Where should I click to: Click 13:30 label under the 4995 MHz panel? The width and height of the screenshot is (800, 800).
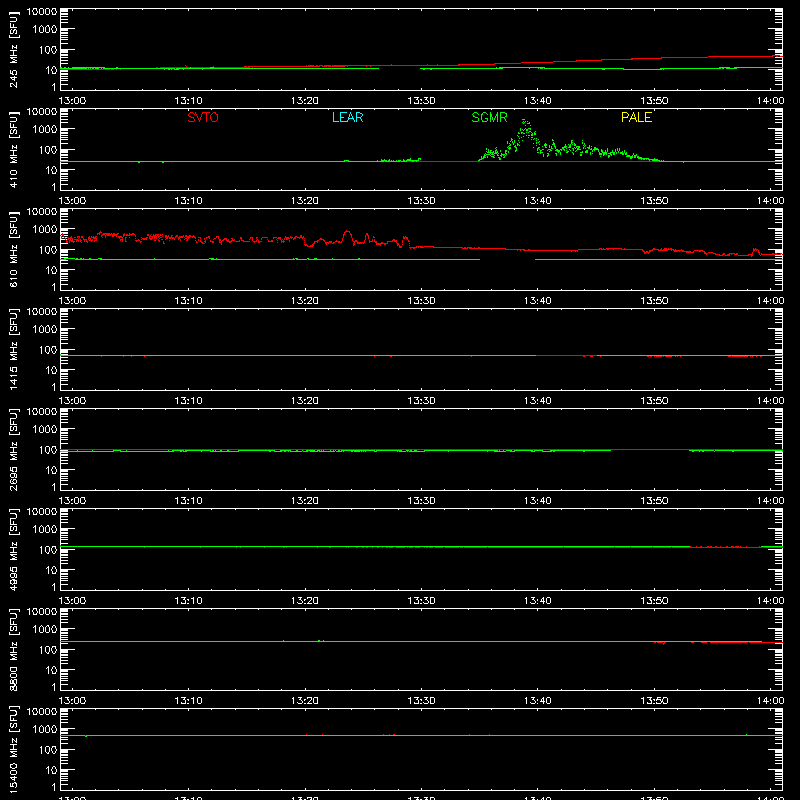pos(421,601)
